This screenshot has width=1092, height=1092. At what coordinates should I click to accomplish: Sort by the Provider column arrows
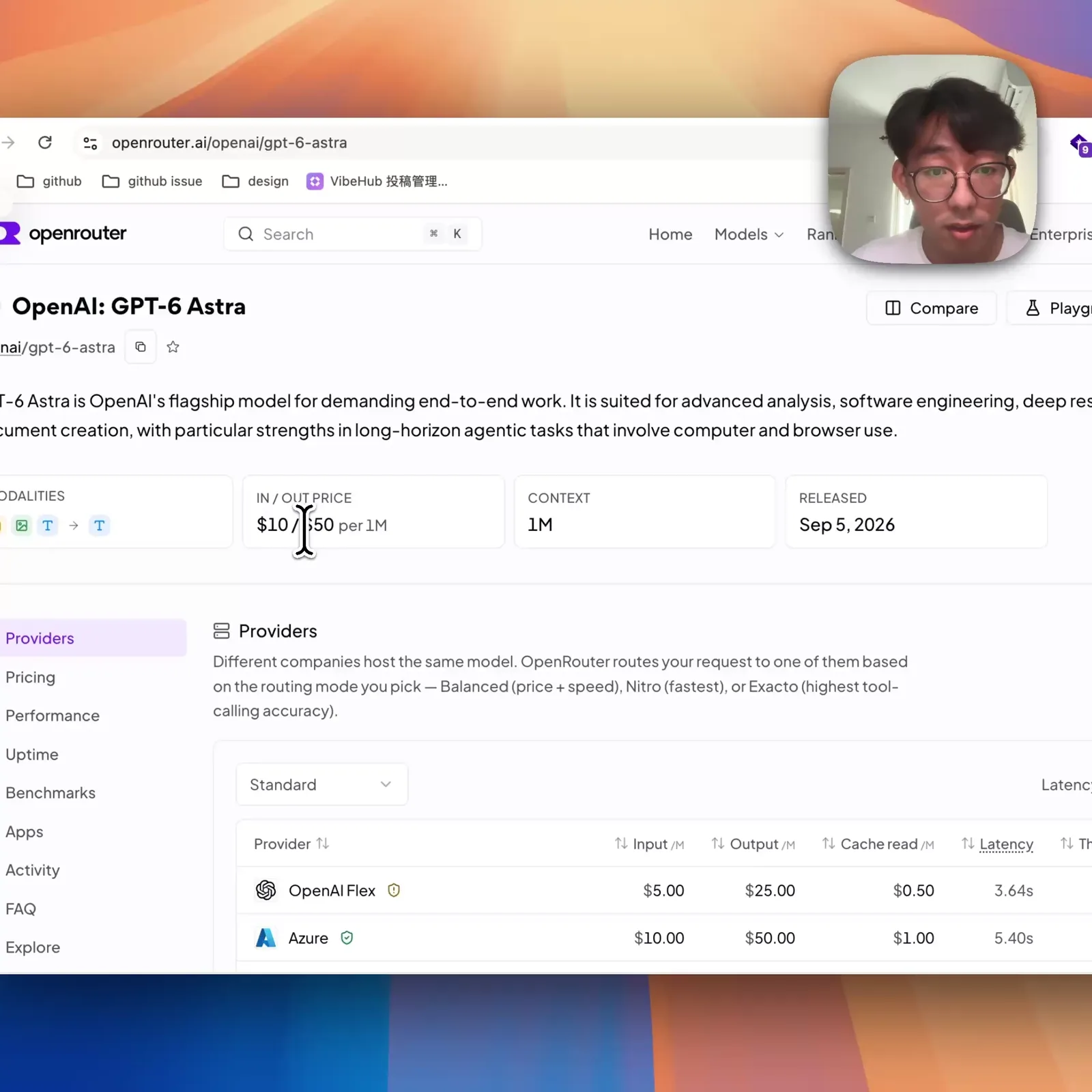tap(323, 844)
